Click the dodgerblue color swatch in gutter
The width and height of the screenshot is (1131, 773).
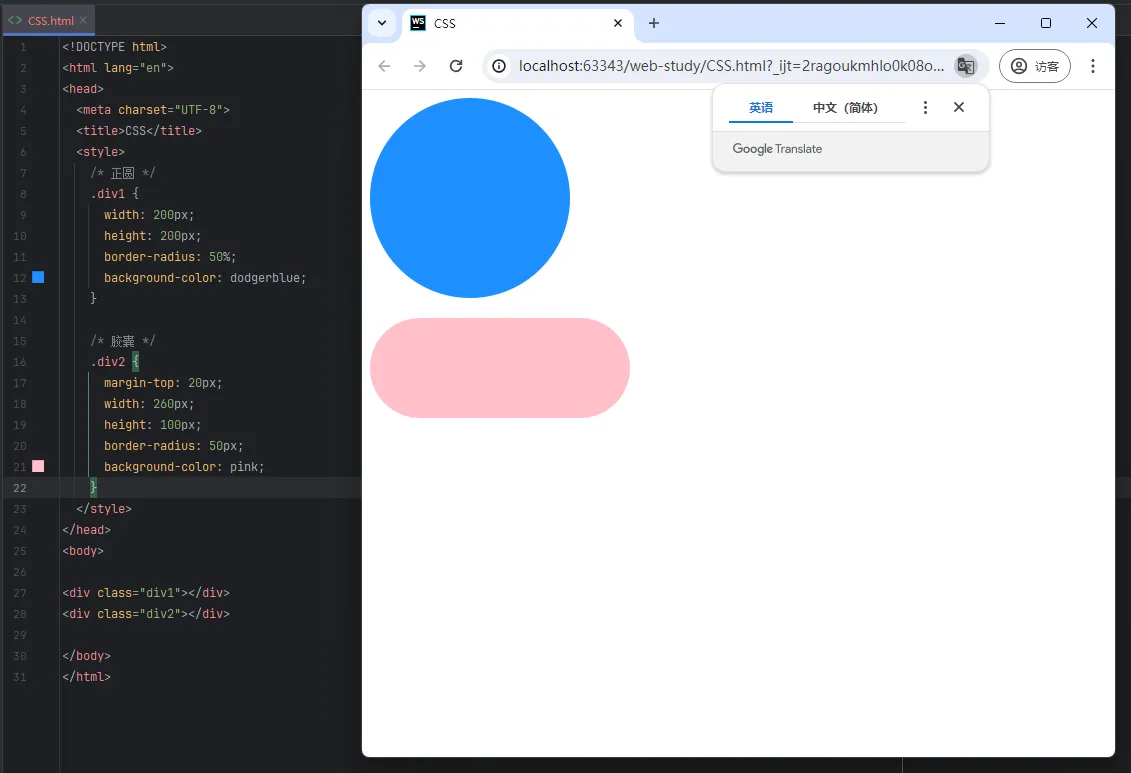click(38, 277)
